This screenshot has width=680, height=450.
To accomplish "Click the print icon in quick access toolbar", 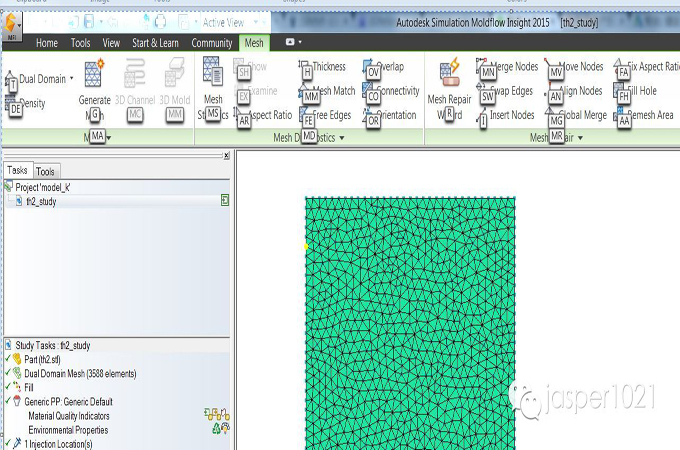I will (160, 22).
